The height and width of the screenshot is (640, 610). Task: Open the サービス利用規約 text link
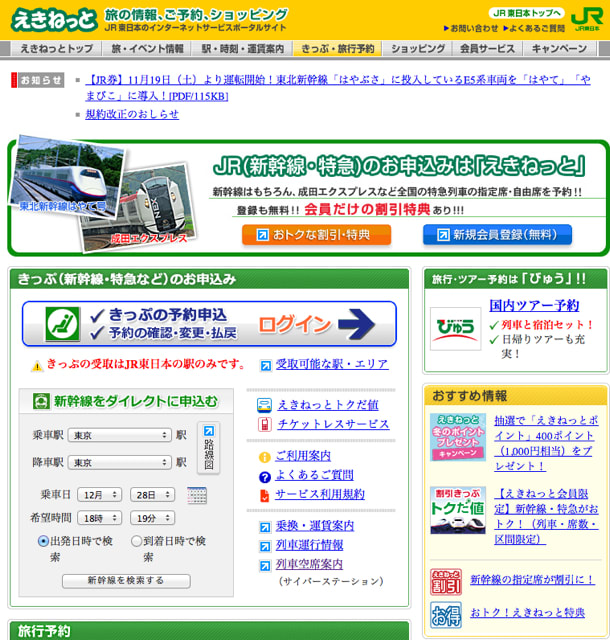(x=320, y=494)
